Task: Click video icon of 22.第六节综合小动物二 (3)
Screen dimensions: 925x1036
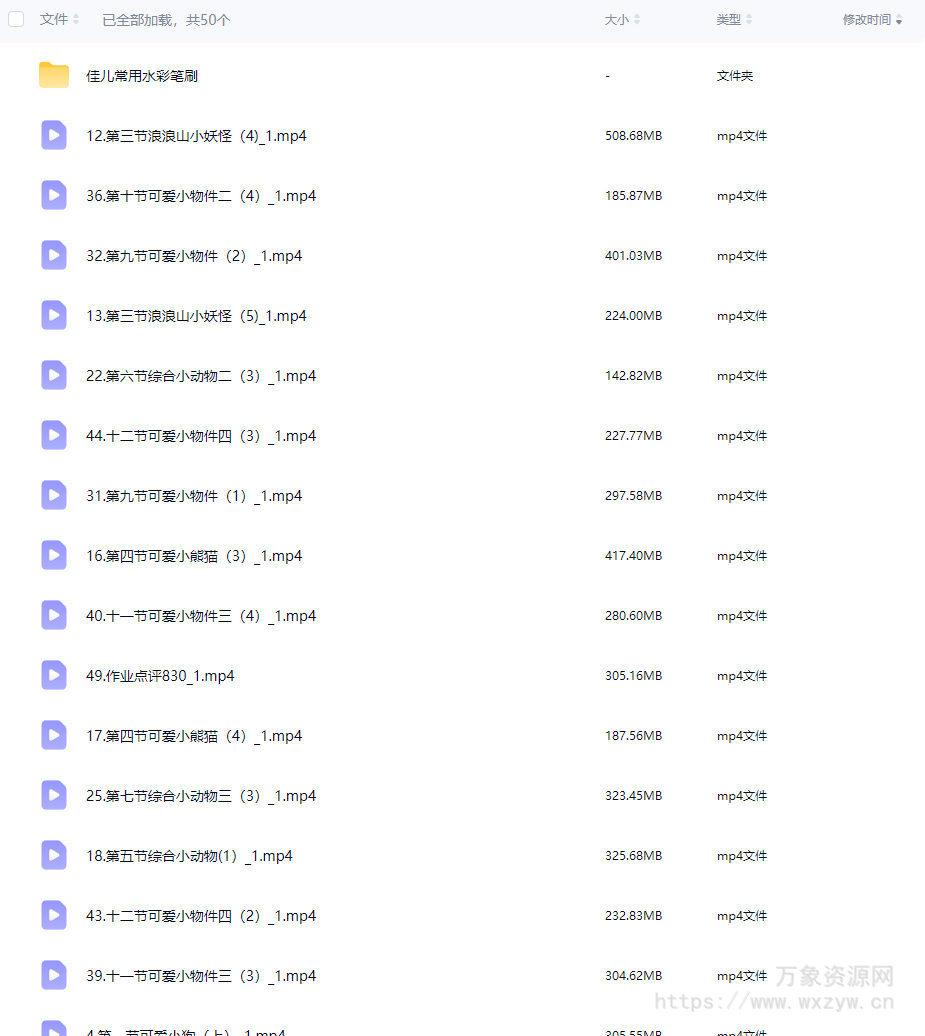Action: [x=54, y=376]
